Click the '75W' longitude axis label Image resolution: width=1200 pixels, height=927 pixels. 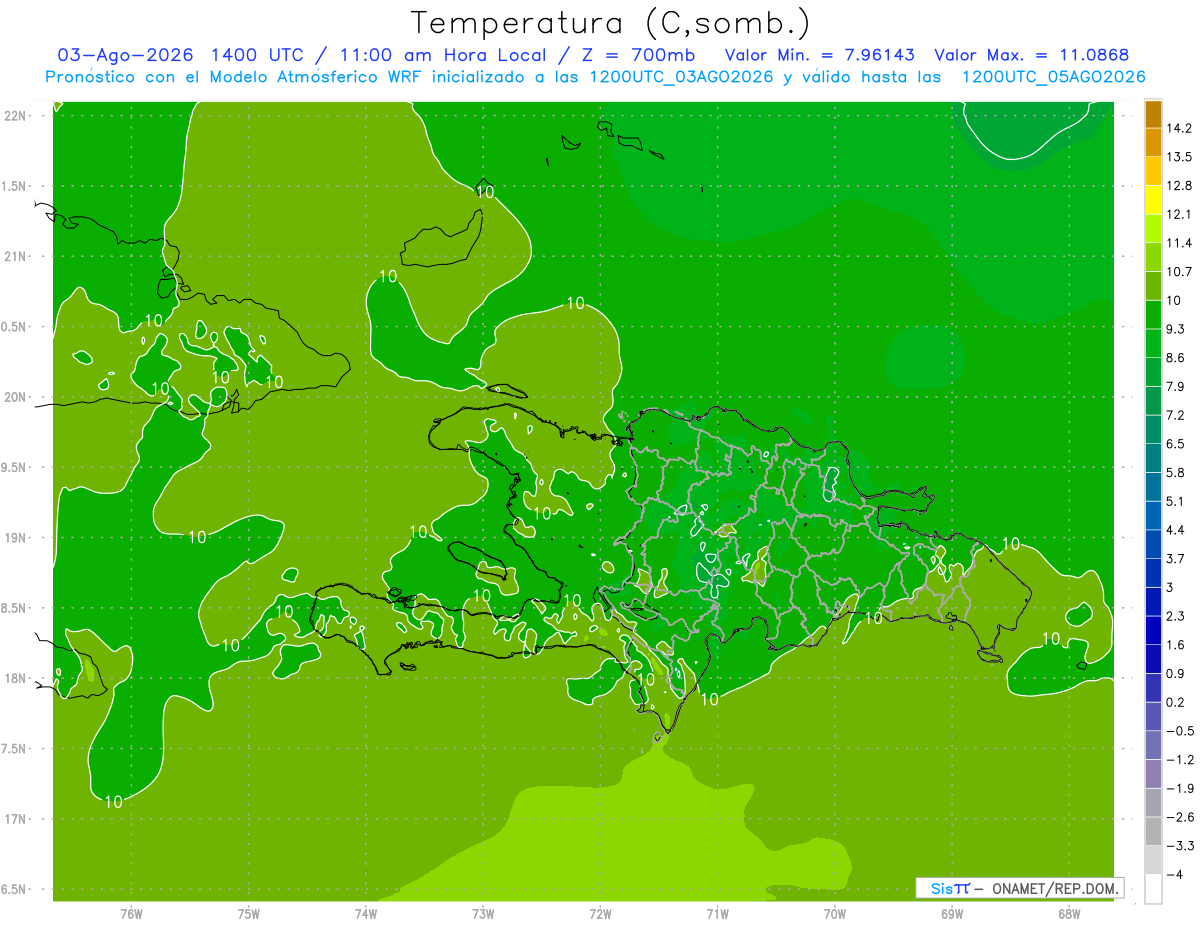pos(249,913)
